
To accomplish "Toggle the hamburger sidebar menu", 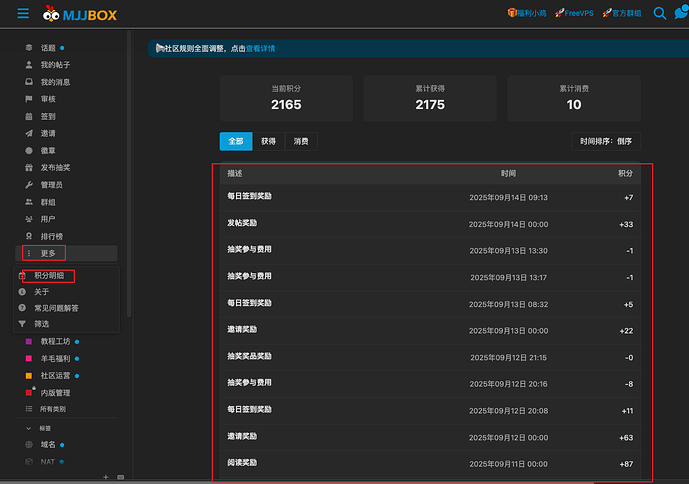I will [x=23, y=14].
